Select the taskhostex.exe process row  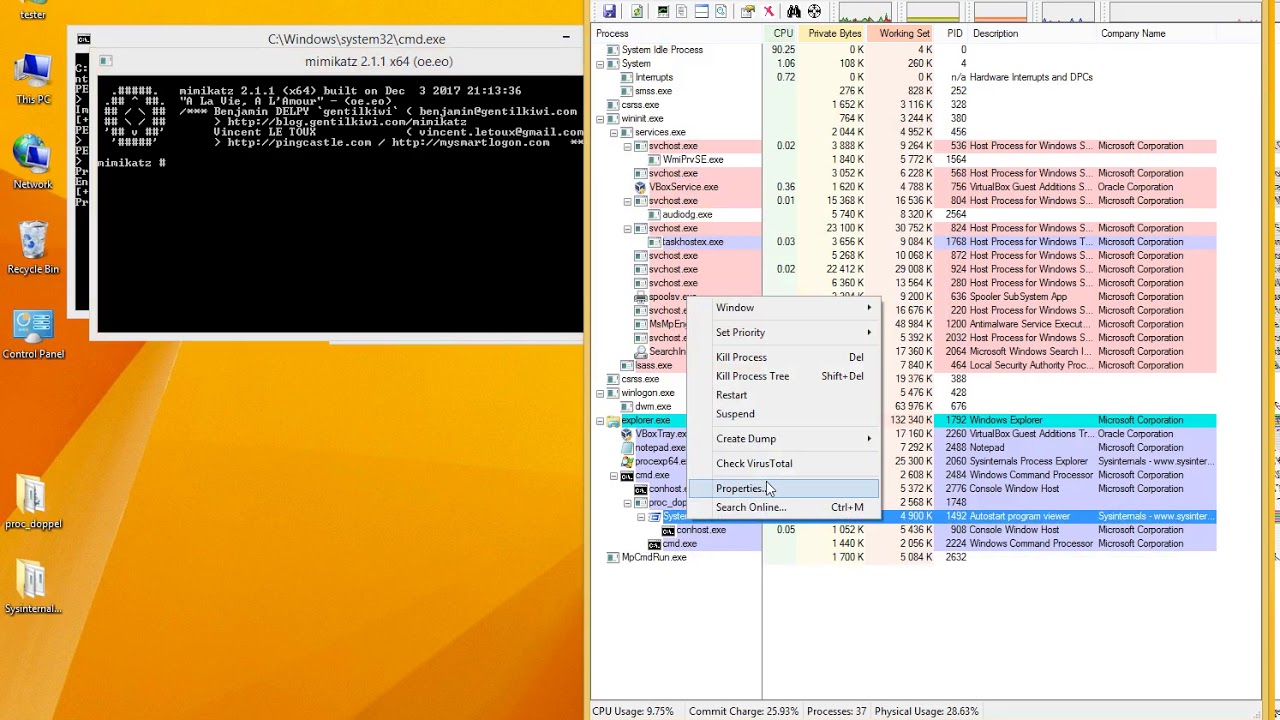coord(904,242)
